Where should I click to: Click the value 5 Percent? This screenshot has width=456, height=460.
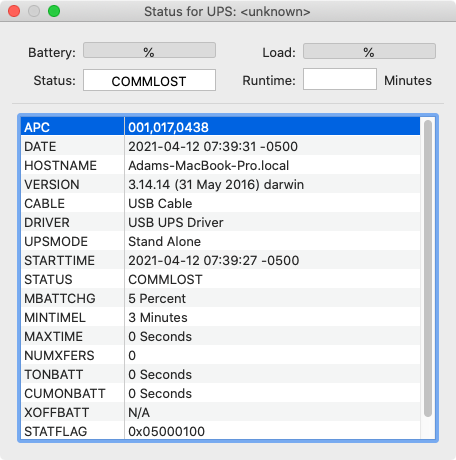157,298
